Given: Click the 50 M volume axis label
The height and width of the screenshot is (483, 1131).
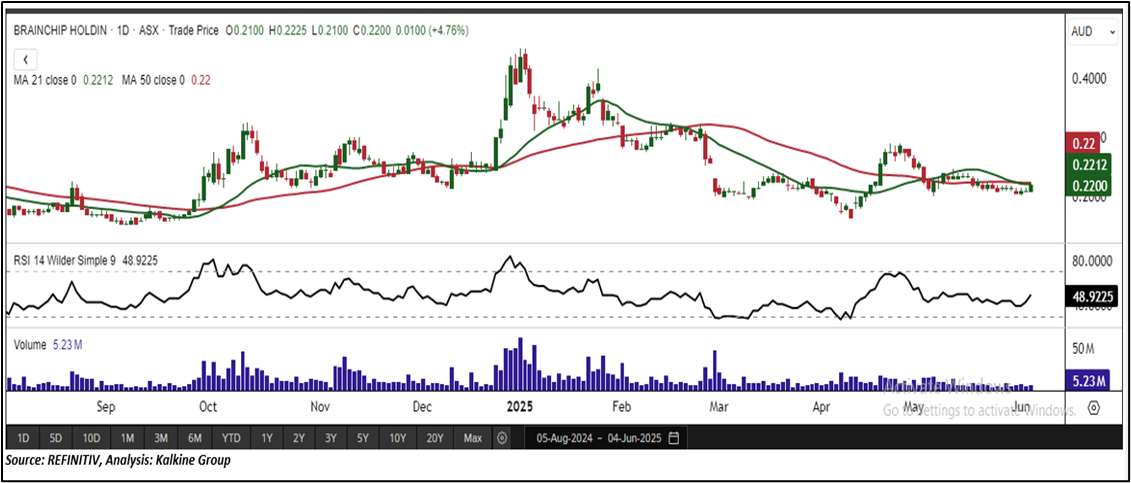Looking at the screenshot, I should [x=1084, y=350].
